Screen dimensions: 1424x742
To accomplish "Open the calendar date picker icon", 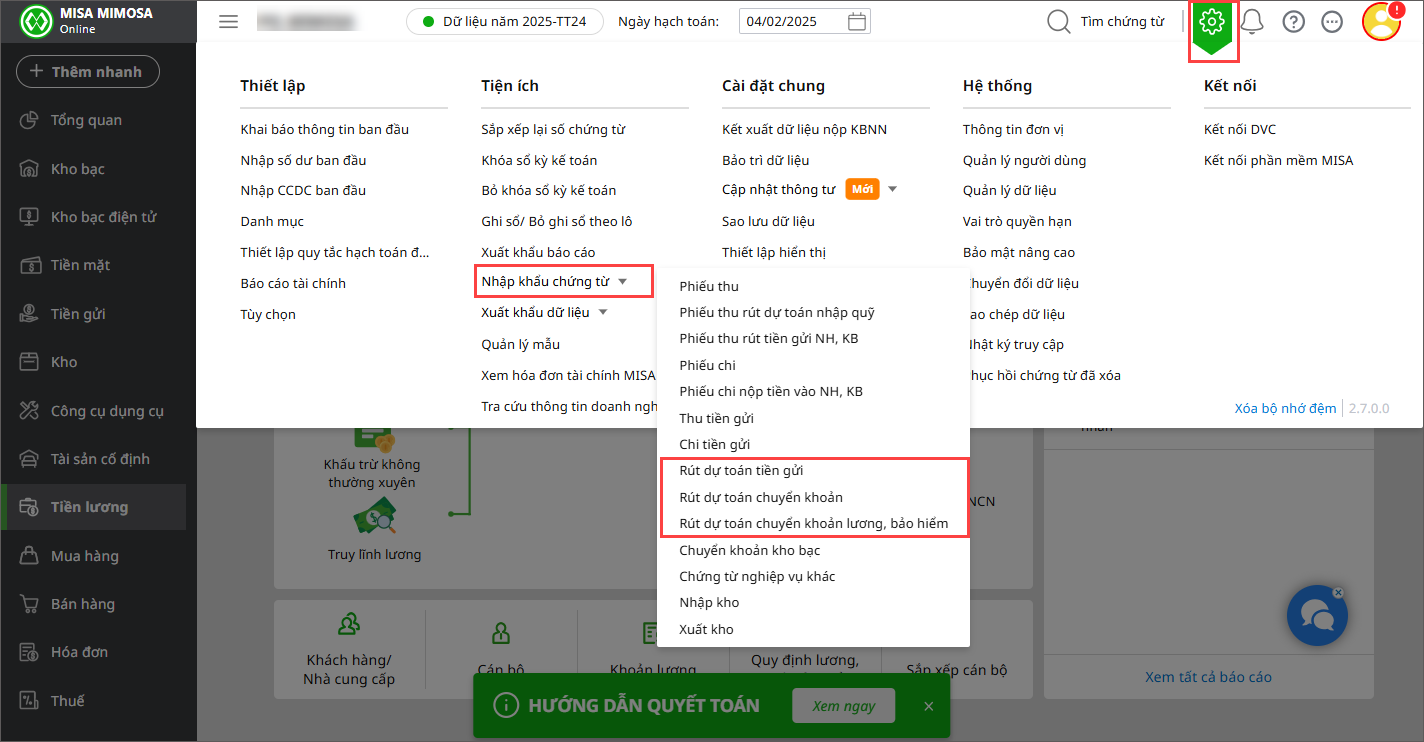I will pyautogui.click(x=857, y=22).
